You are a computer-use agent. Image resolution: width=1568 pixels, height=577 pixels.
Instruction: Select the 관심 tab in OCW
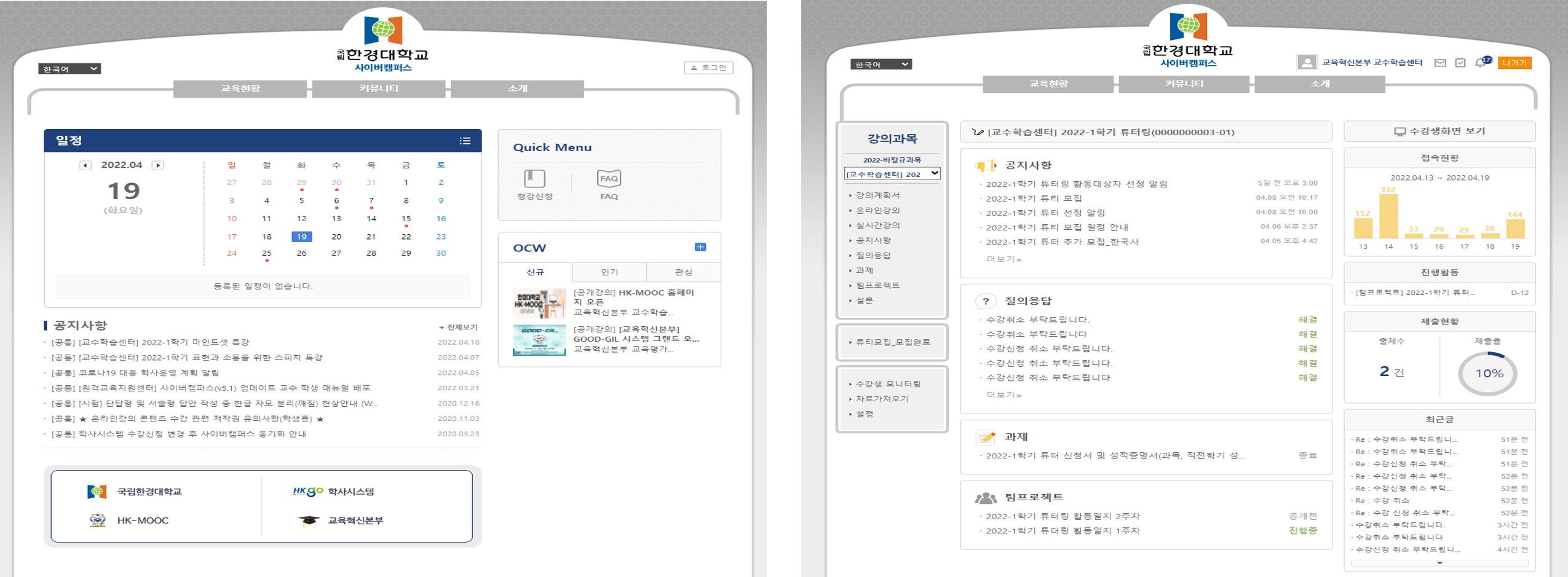[683, 272]
